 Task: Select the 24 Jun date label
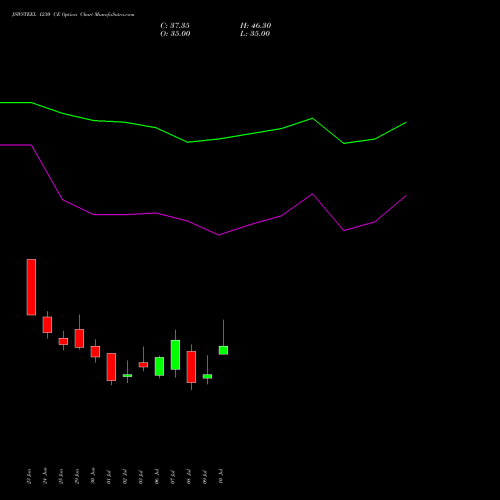tap(45, 476)
